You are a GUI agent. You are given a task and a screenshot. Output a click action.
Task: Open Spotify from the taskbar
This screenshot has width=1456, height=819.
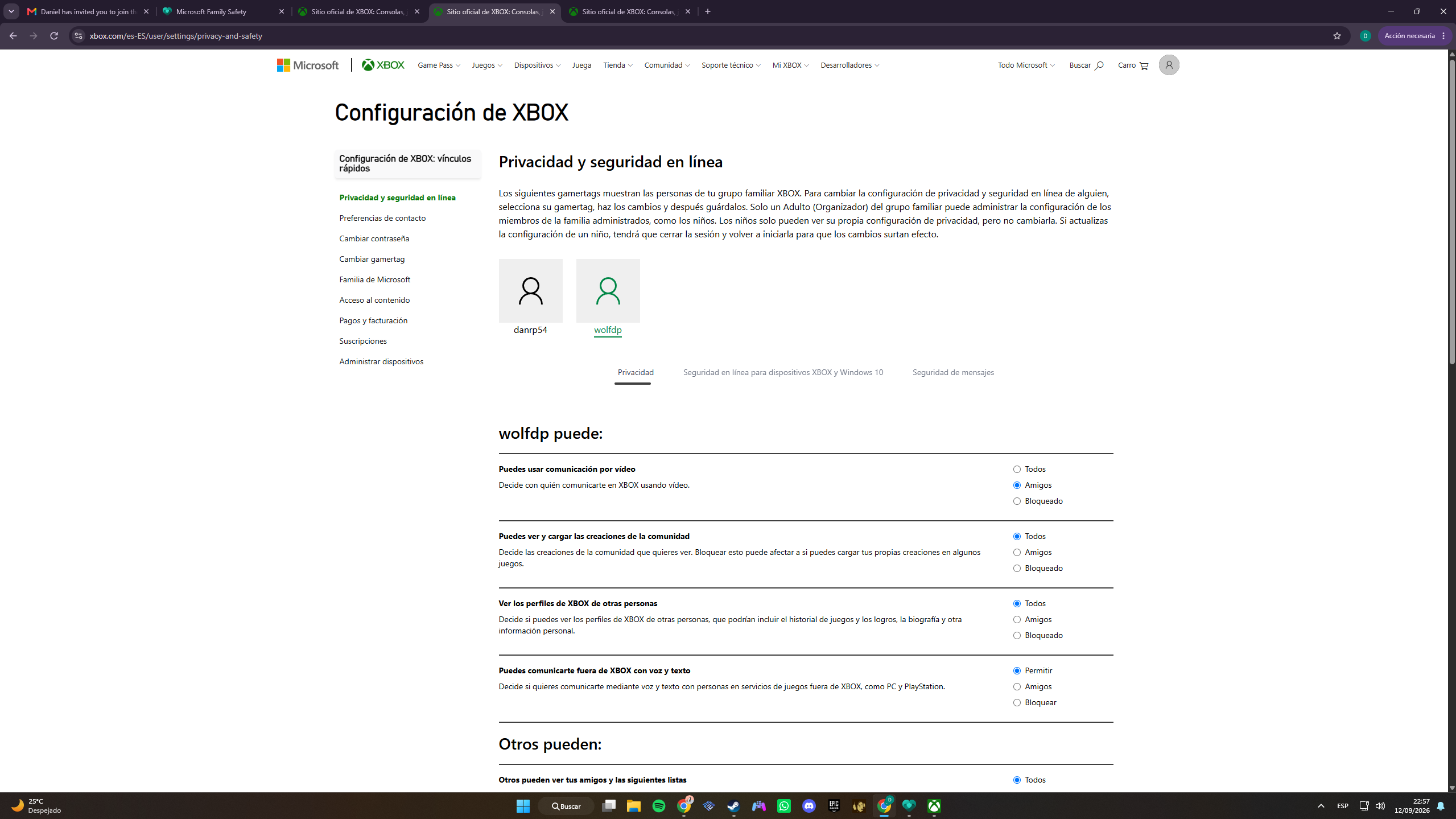click(658, 806)
